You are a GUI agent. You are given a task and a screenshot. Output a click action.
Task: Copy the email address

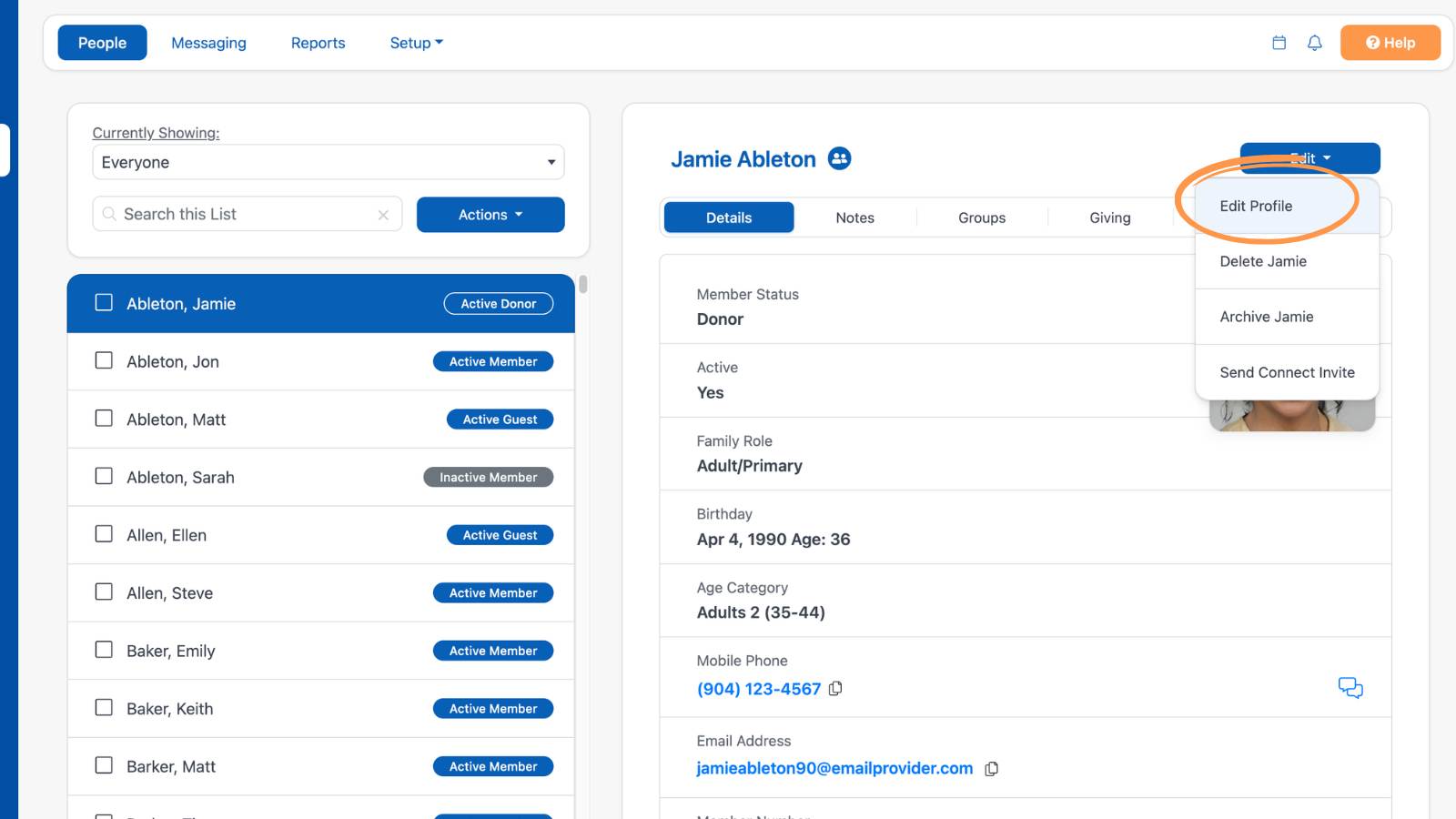992,769
